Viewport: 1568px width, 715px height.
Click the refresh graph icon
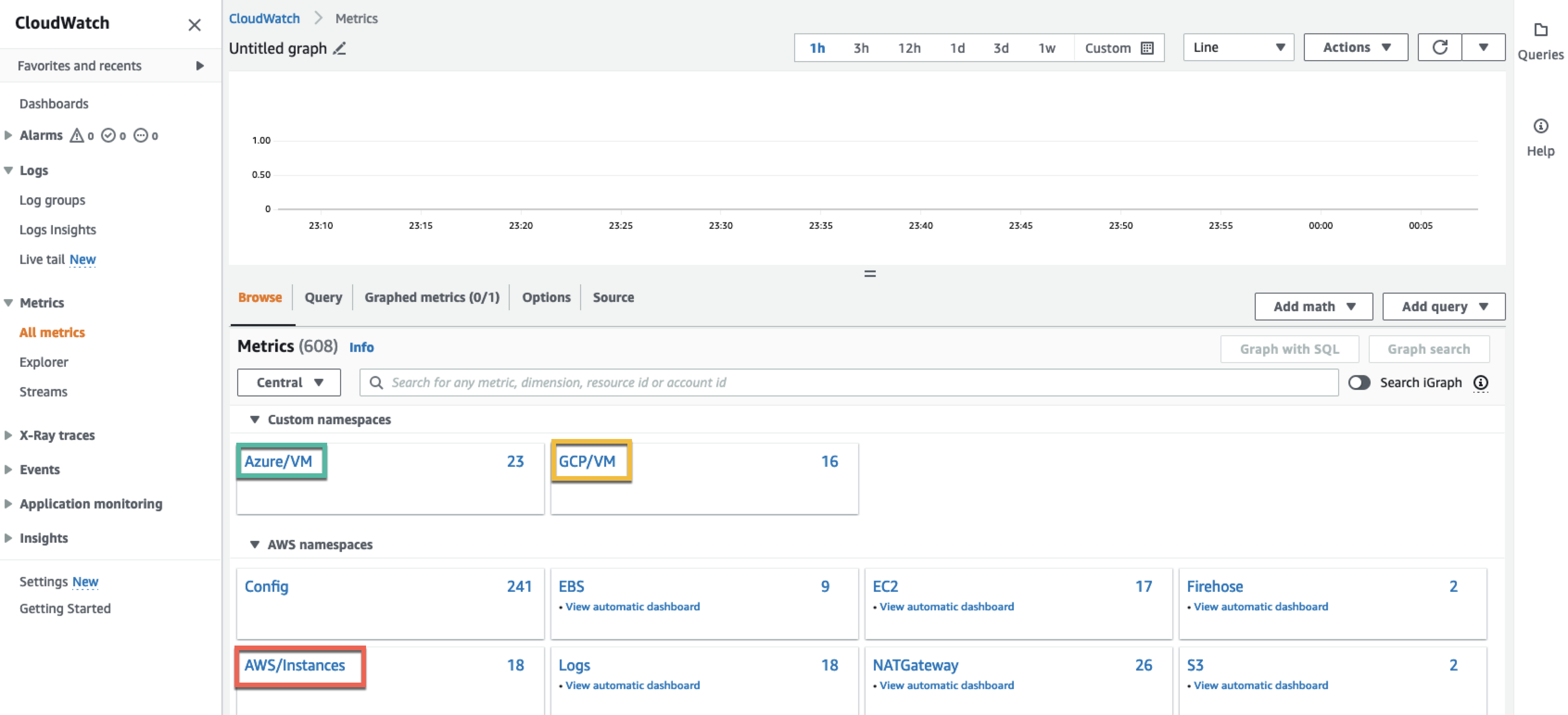pos(1440,47)
